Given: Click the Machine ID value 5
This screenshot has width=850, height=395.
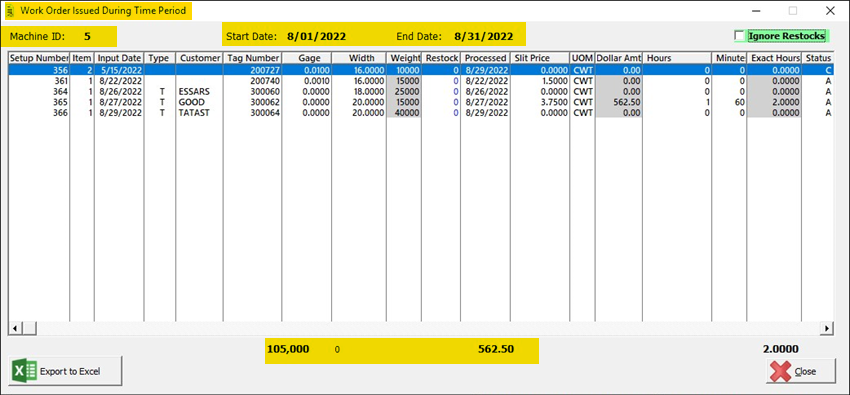Looking at the screenshot, I should click(87, 36).
